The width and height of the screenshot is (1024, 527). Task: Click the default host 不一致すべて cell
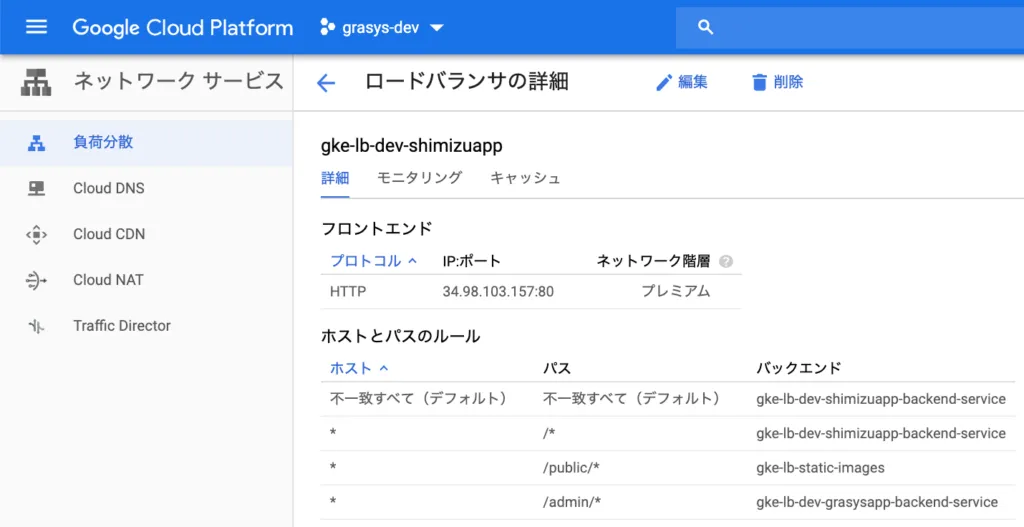[419, 399]
